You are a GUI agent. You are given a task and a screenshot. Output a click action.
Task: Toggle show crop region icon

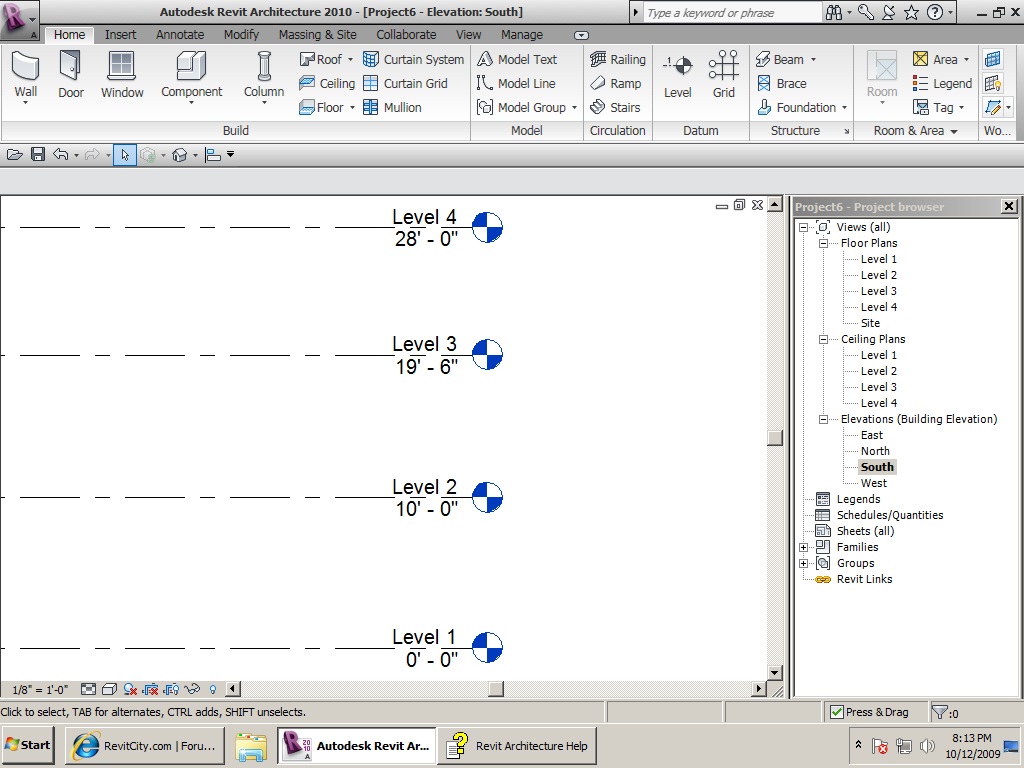point(171,689)
